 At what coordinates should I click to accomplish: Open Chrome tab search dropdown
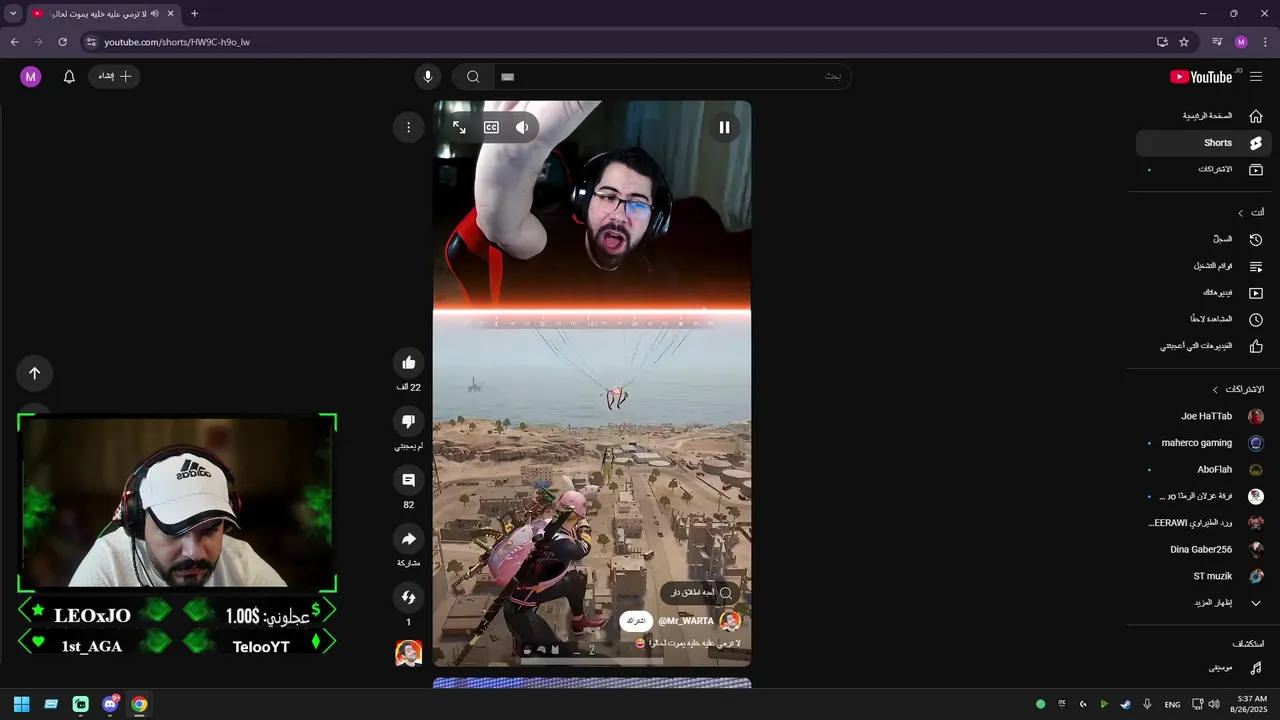point(13,14)
